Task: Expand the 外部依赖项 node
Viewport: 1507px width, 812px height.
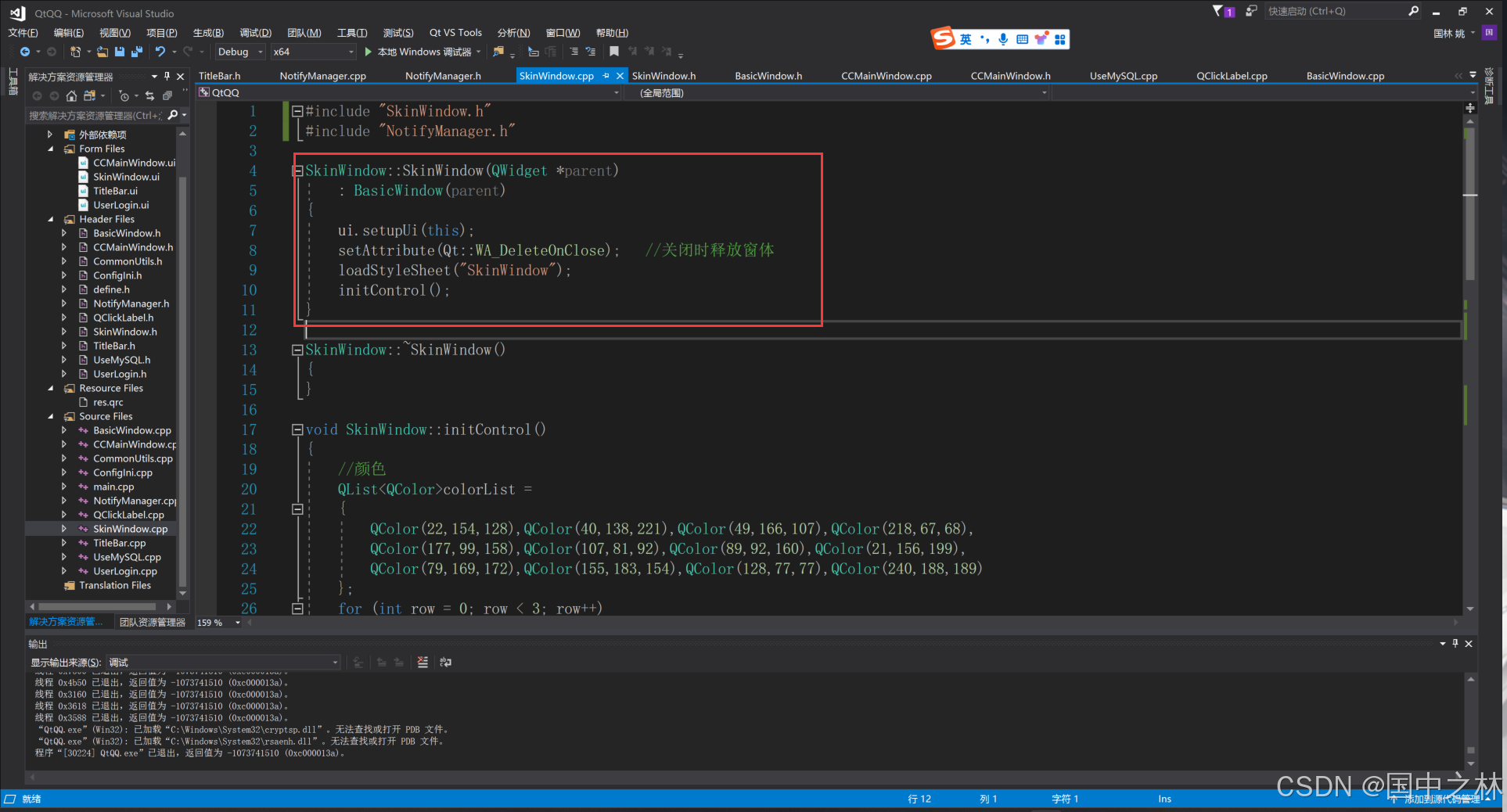Action: click(x=51, y=135)
